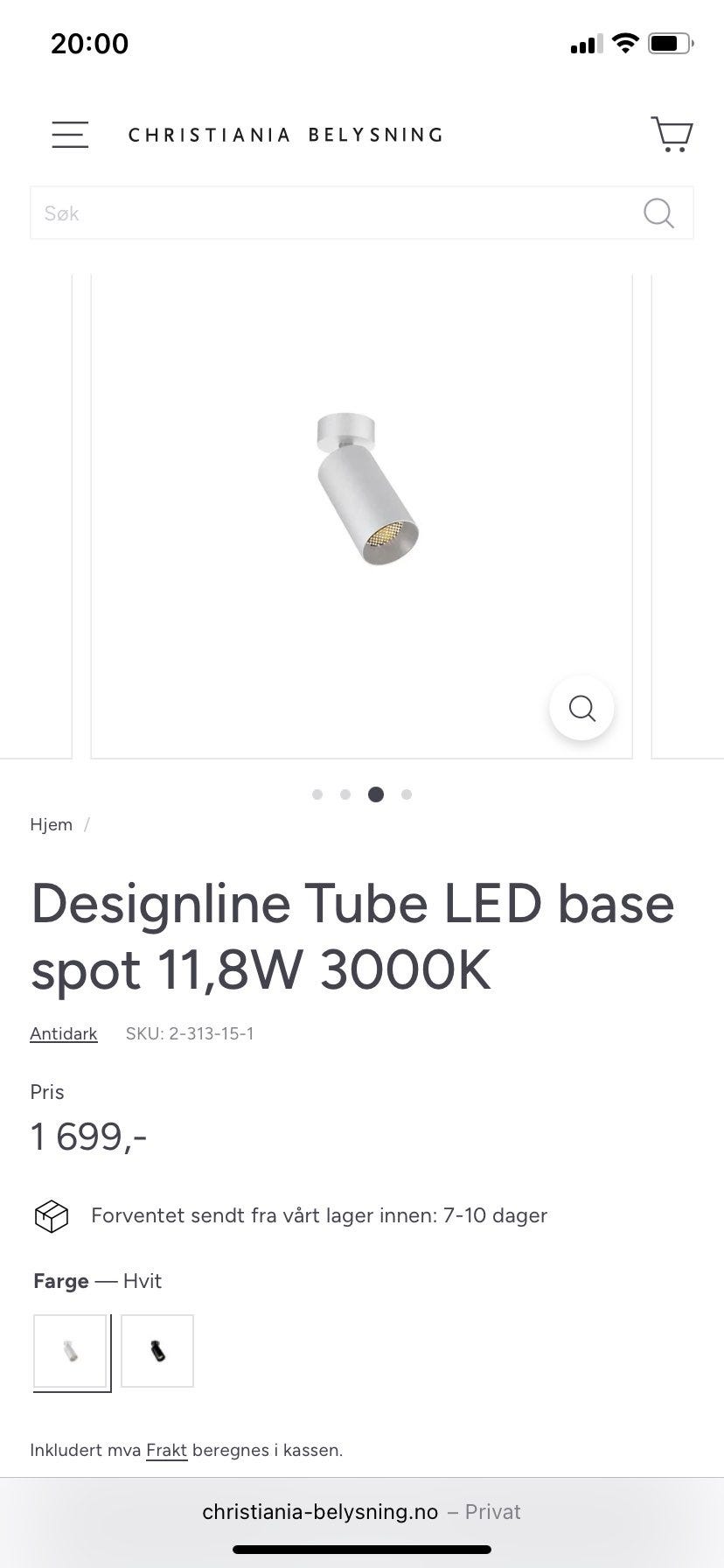Tap the search magnifier icon
Image resolution: width=724 pixels, height=1568 pixels.
(x=658, y=213)
